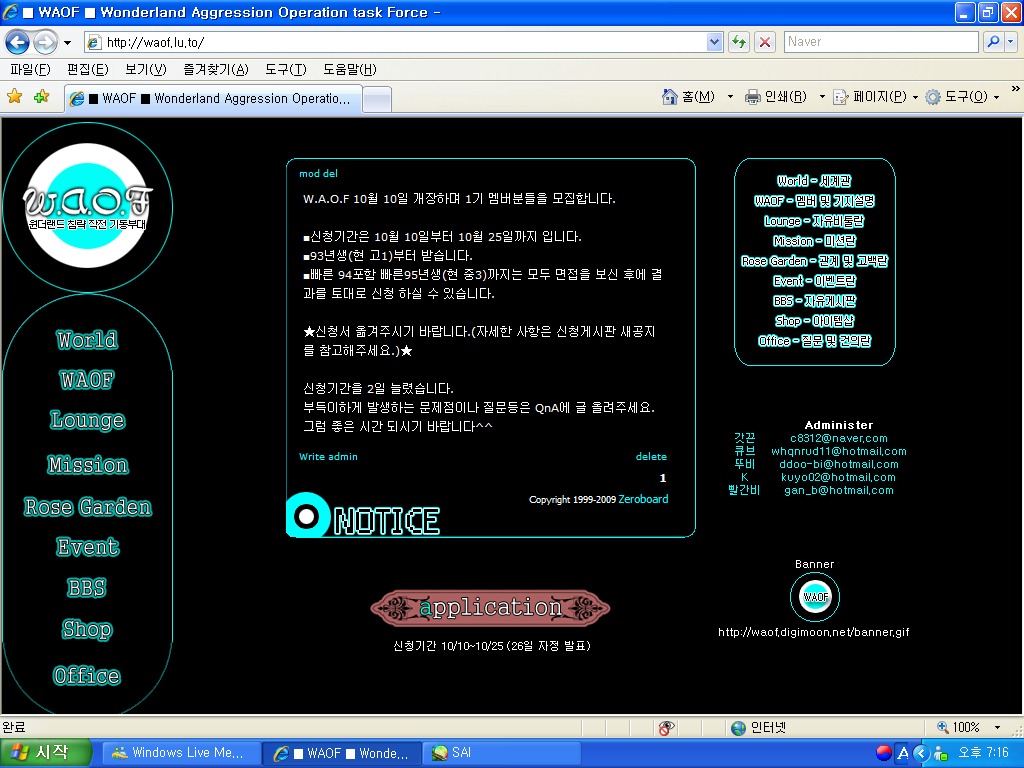Click the del link on notice

coord(330,174)
